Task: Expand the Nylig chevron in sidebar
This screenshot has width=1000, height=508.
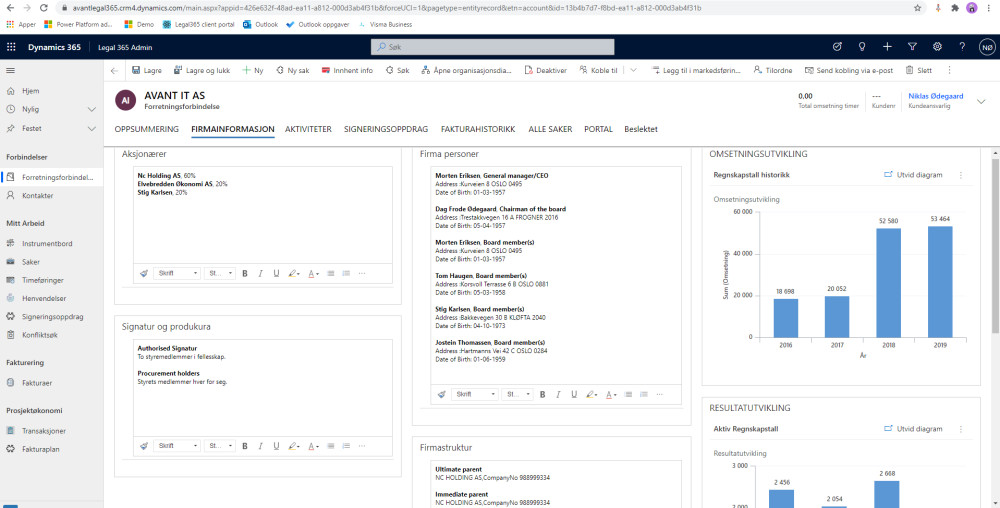Action: pyautogui.click(x=92, y=110)
